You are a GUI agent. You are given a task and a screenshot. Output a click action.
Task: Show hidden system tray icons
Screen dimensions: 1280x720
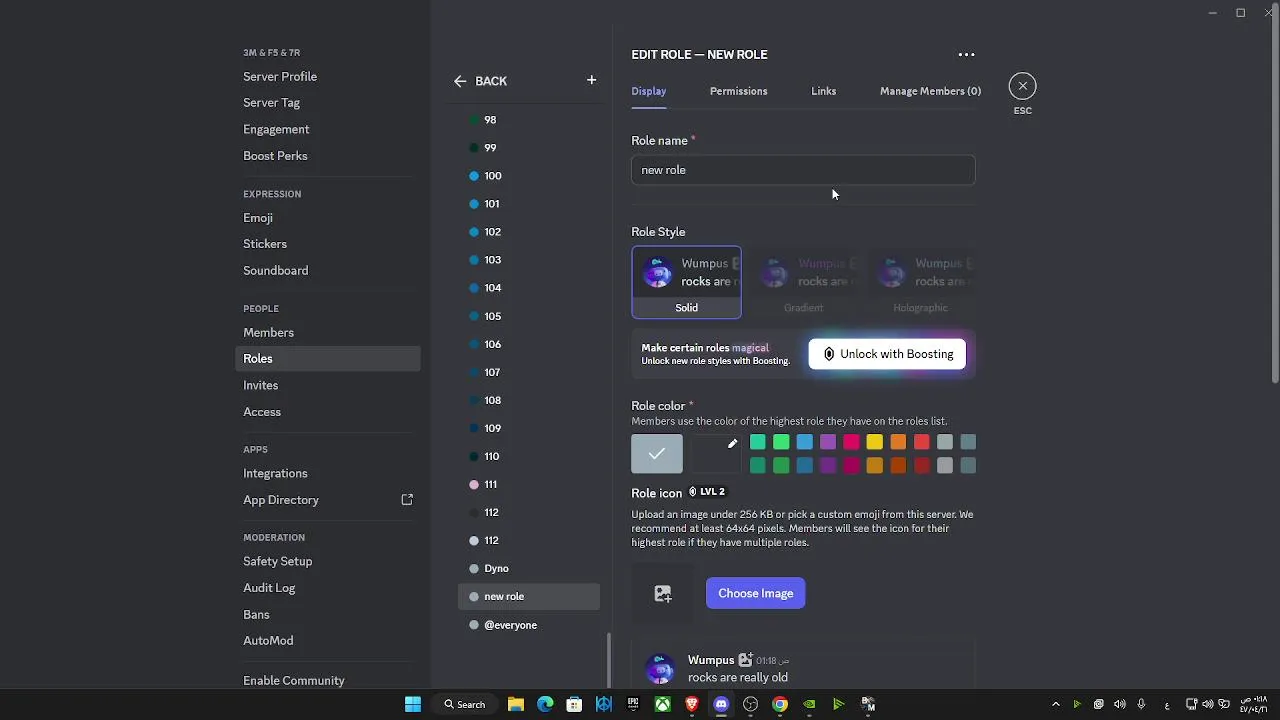[x=1055, y=704]
